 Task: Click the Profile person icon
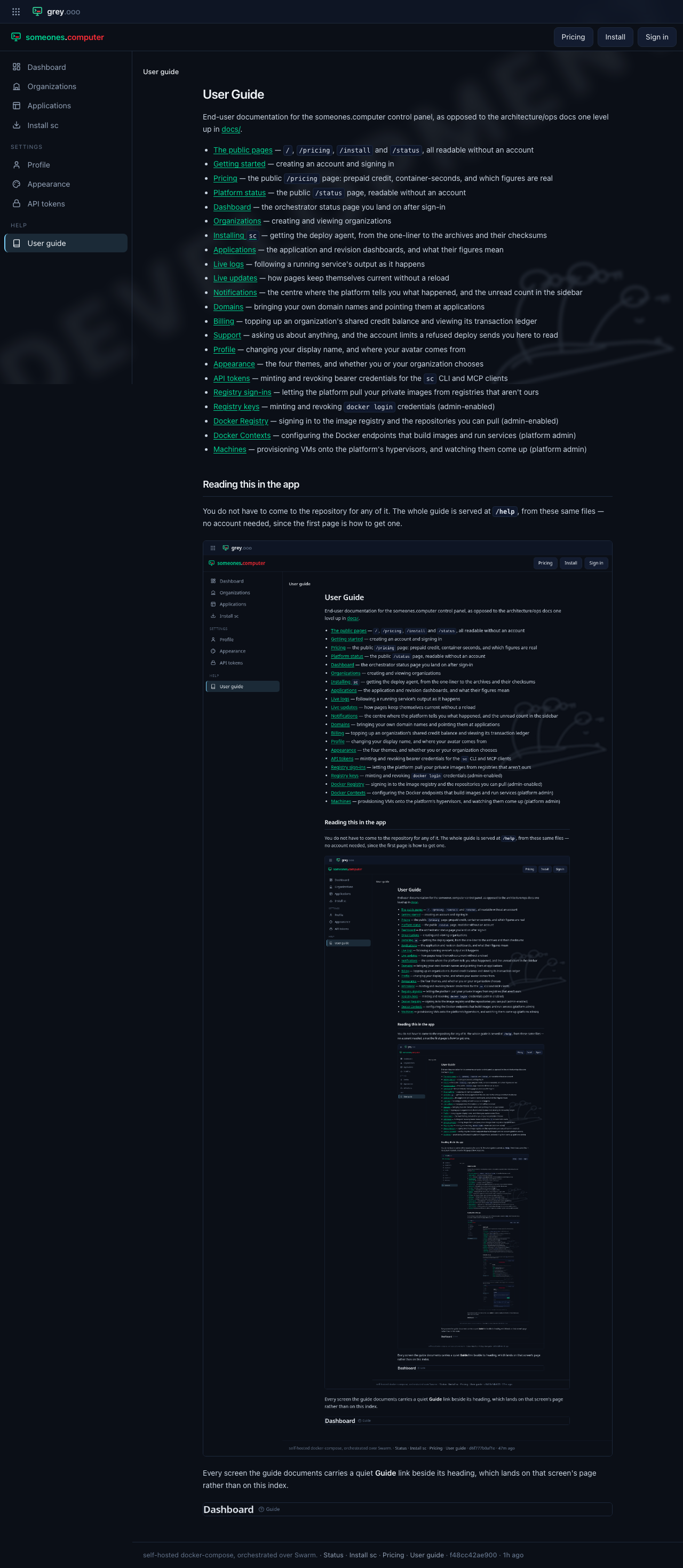coord(17,165)
